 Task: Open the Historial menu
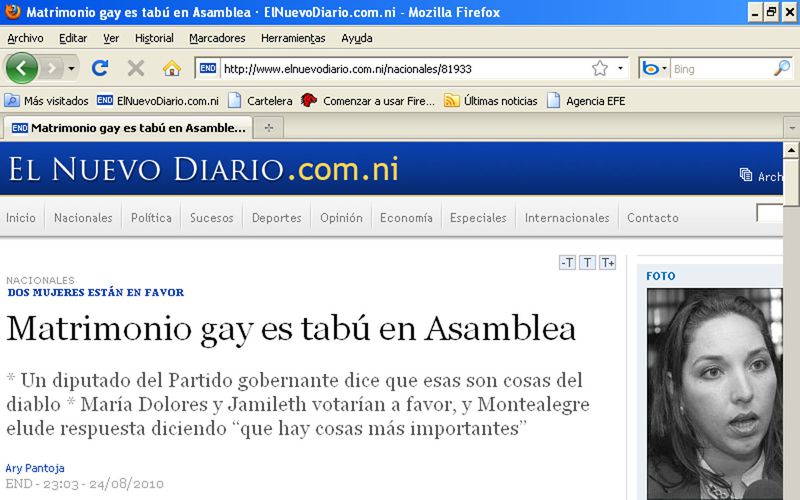tap(154, 38)
